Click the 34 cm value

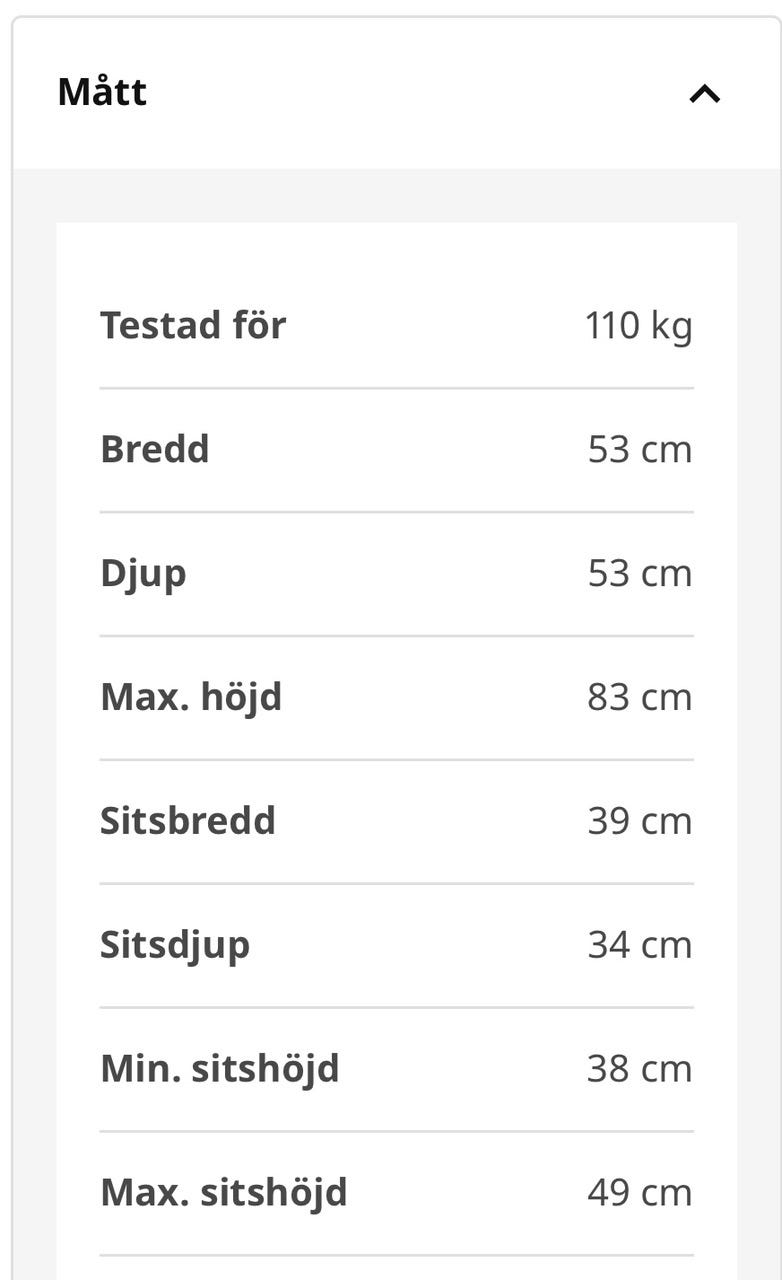[640, 945]
